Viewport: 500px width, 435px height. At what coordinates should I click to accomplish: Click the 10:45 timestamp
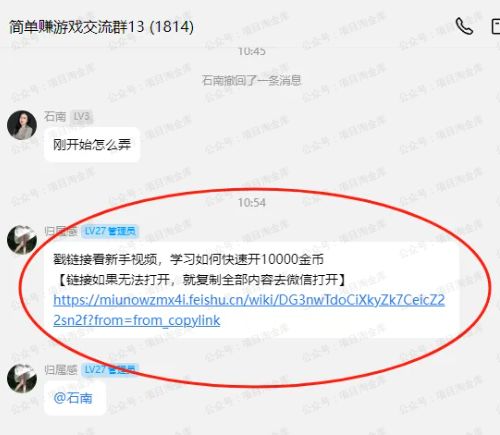tap(251, 51)
